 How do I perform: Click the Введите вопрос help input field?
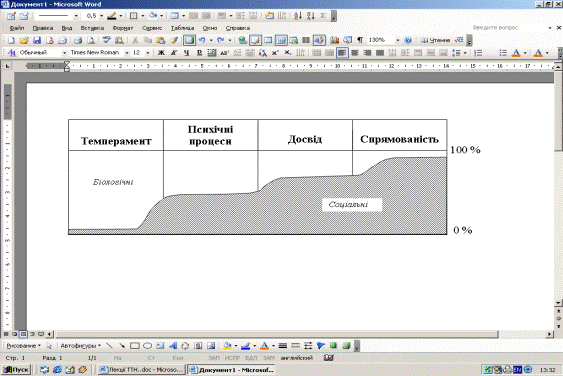[x=509, y=28]
